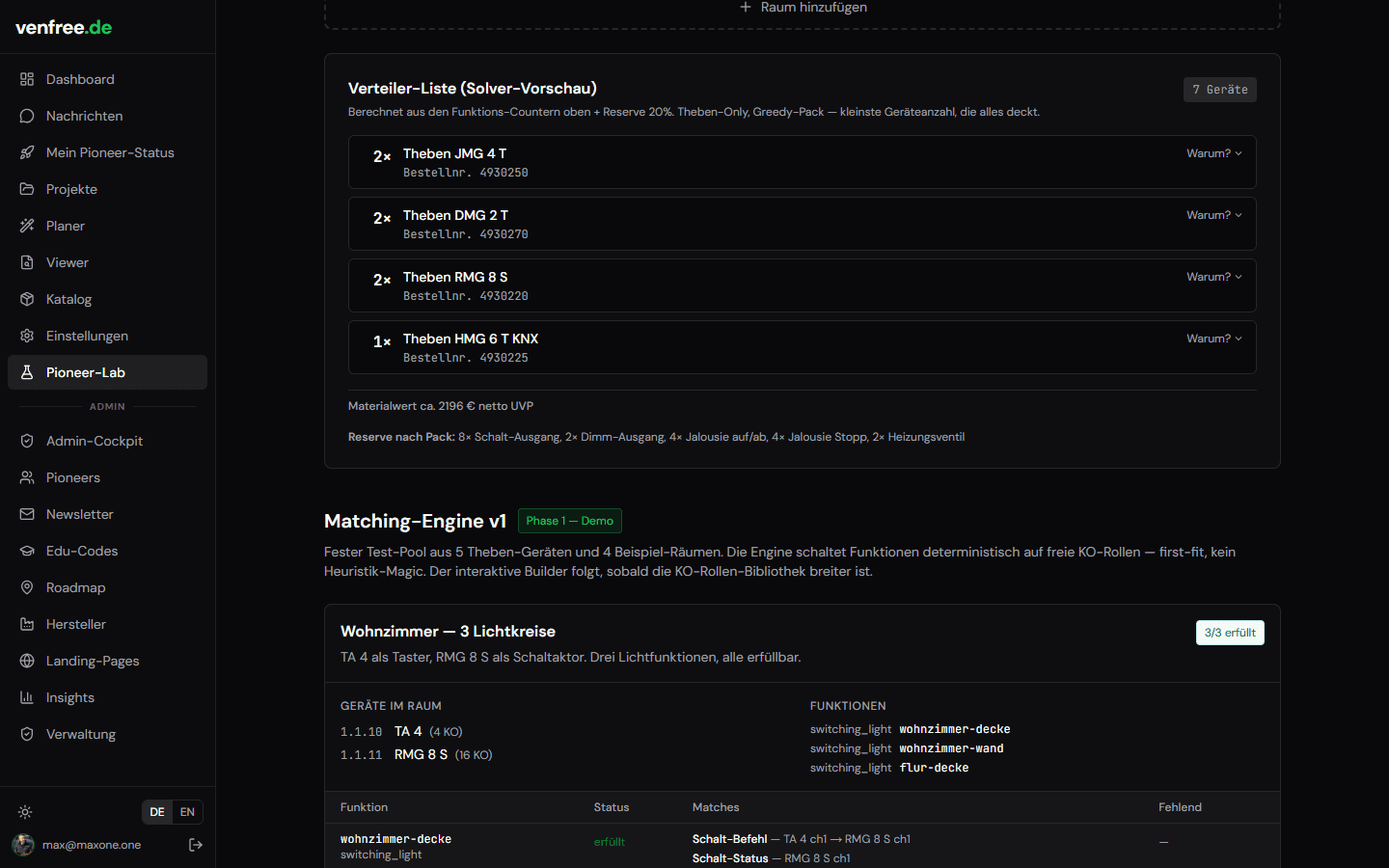
Task: Open the Dashboard menu item
Action: pos(107,79)
